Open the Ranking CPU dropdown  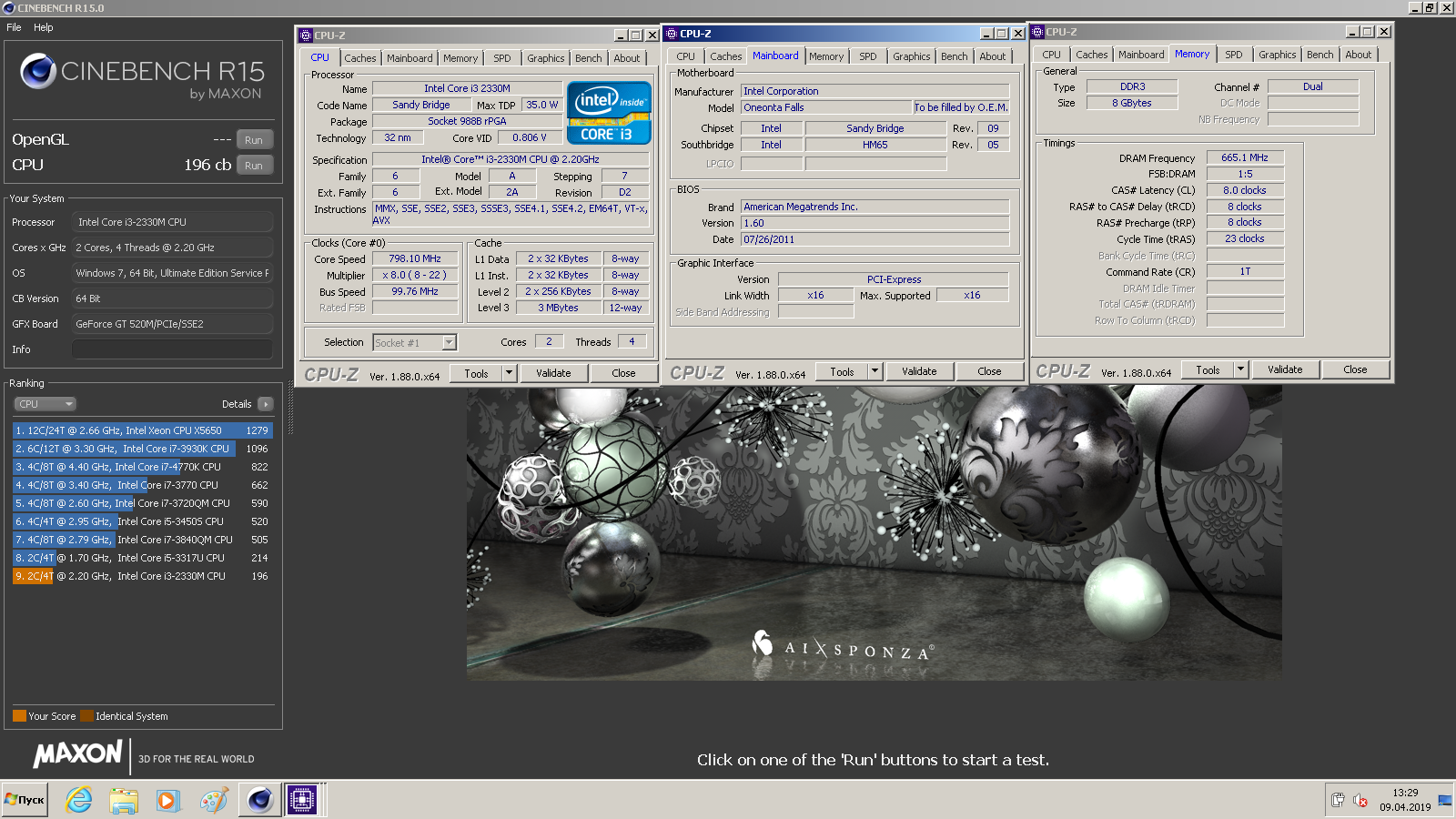[x=45, y=404]
